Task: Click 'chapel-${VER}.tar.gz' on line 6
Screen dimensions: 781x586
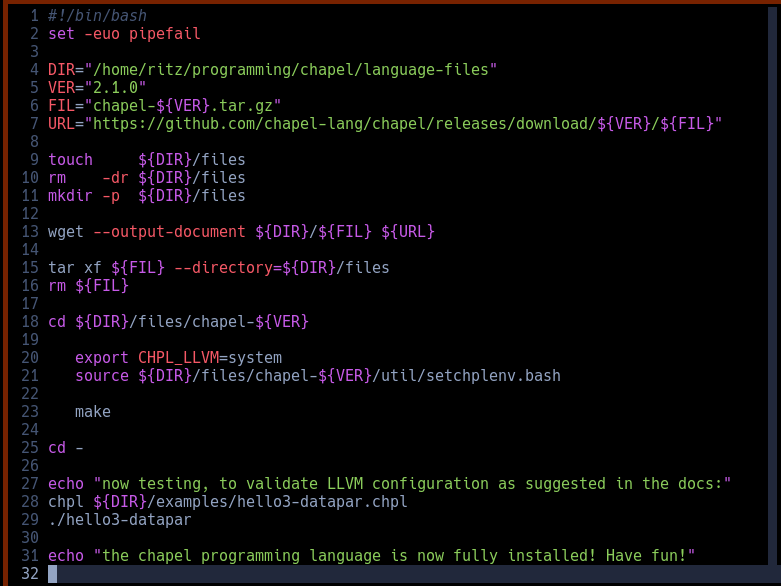Action: click(x=183, y=106)
